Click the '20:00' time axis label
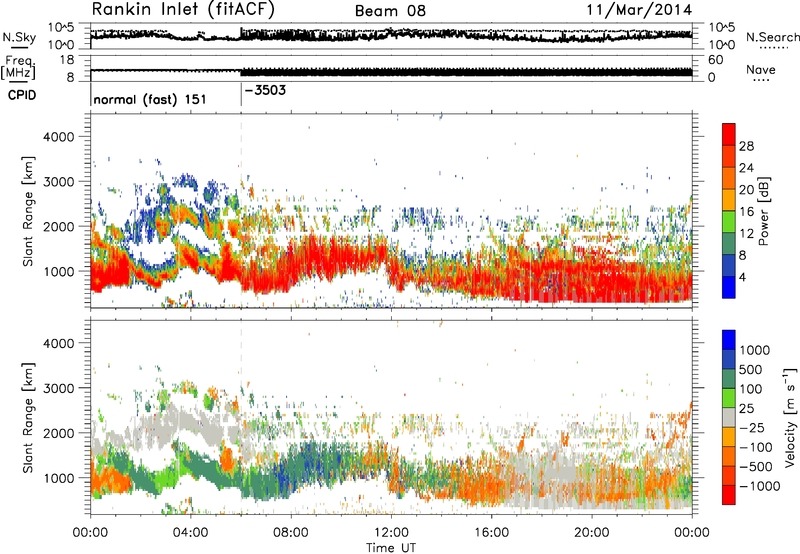 click(x=592, y=533)
